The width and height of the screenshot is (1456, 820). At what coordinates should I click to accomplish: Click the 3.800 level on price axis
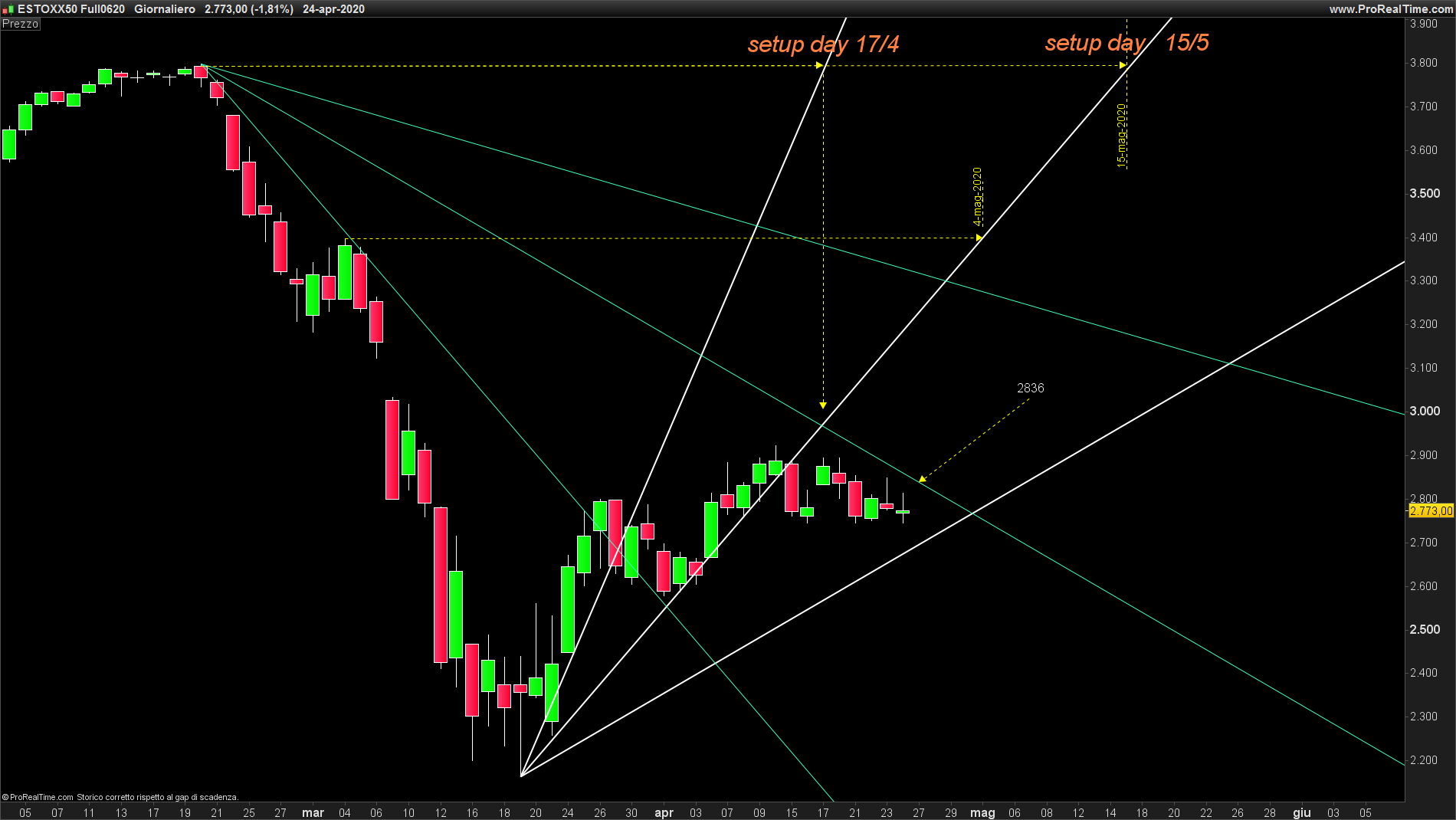click(1424, 63)
